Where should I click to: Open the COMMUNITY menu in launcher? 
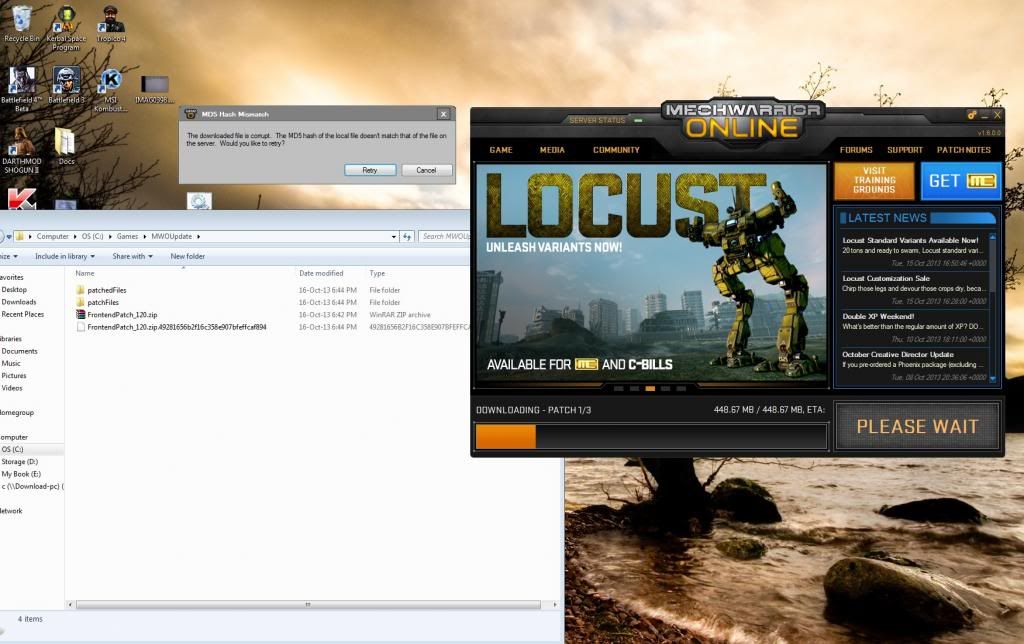(616, 150)
